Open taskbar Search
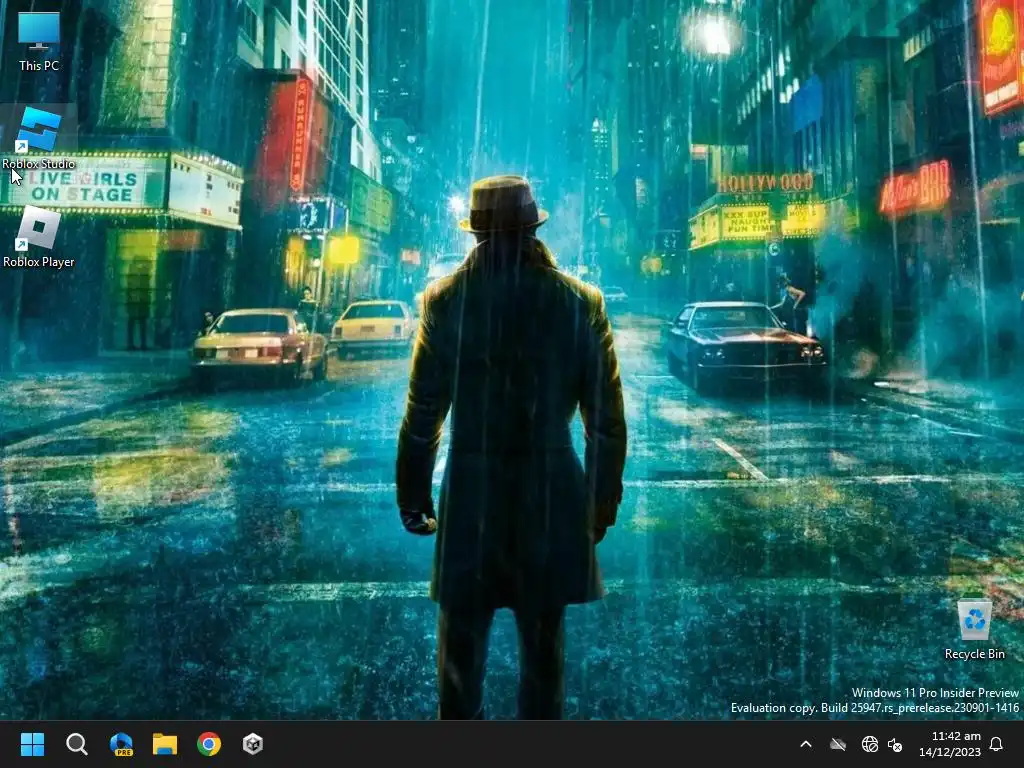 [76, 744]
